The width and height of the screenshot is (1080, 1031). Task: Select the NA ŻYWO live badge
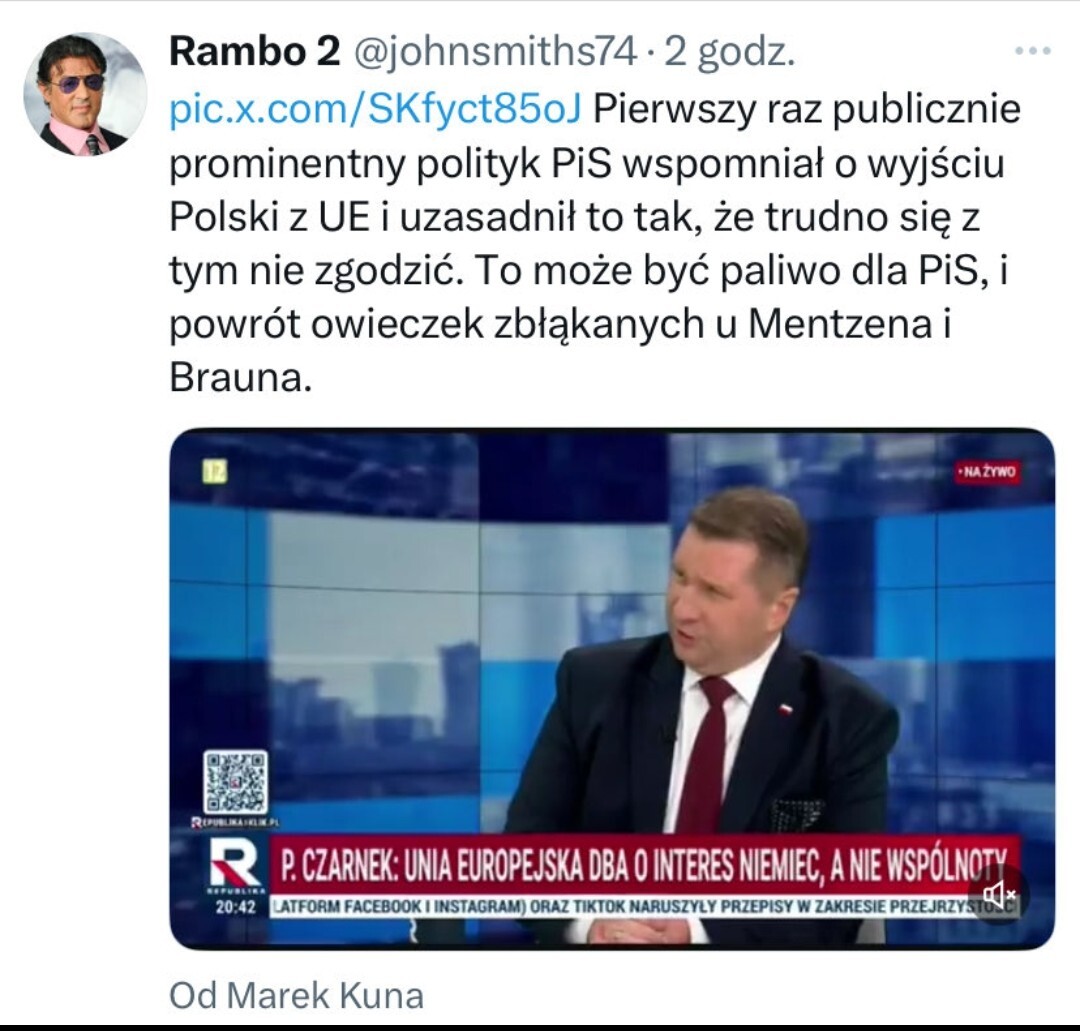(x=987, y=472)
